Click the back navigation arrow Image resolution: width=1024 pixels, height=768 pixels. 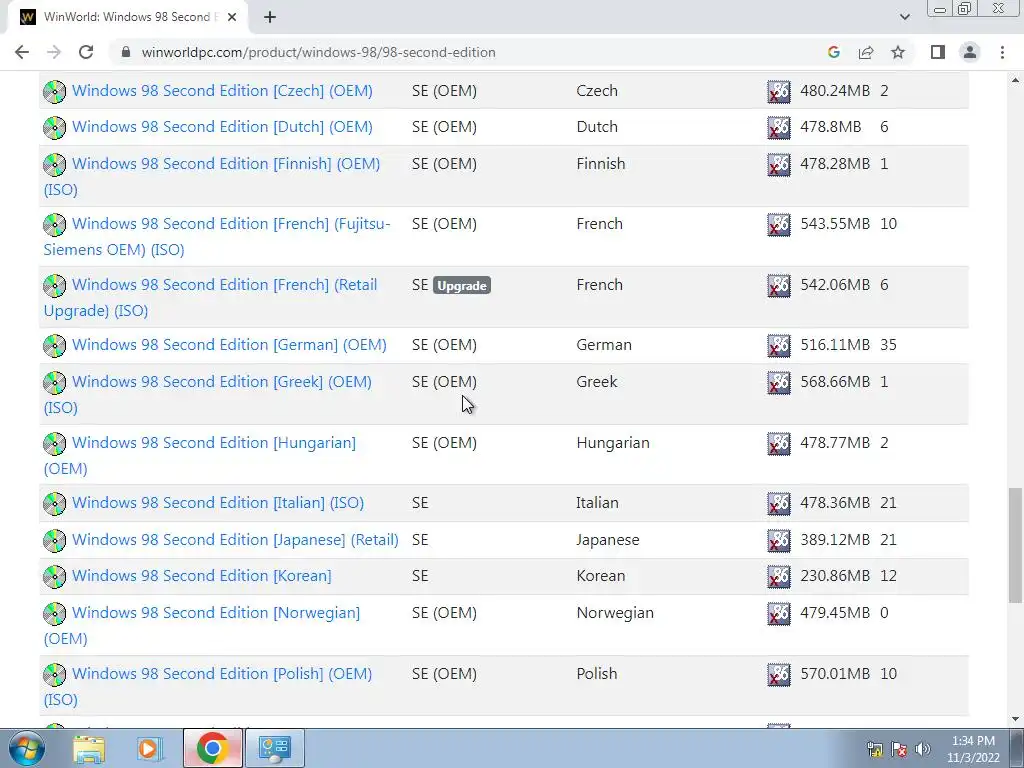[x=22, y=52]
